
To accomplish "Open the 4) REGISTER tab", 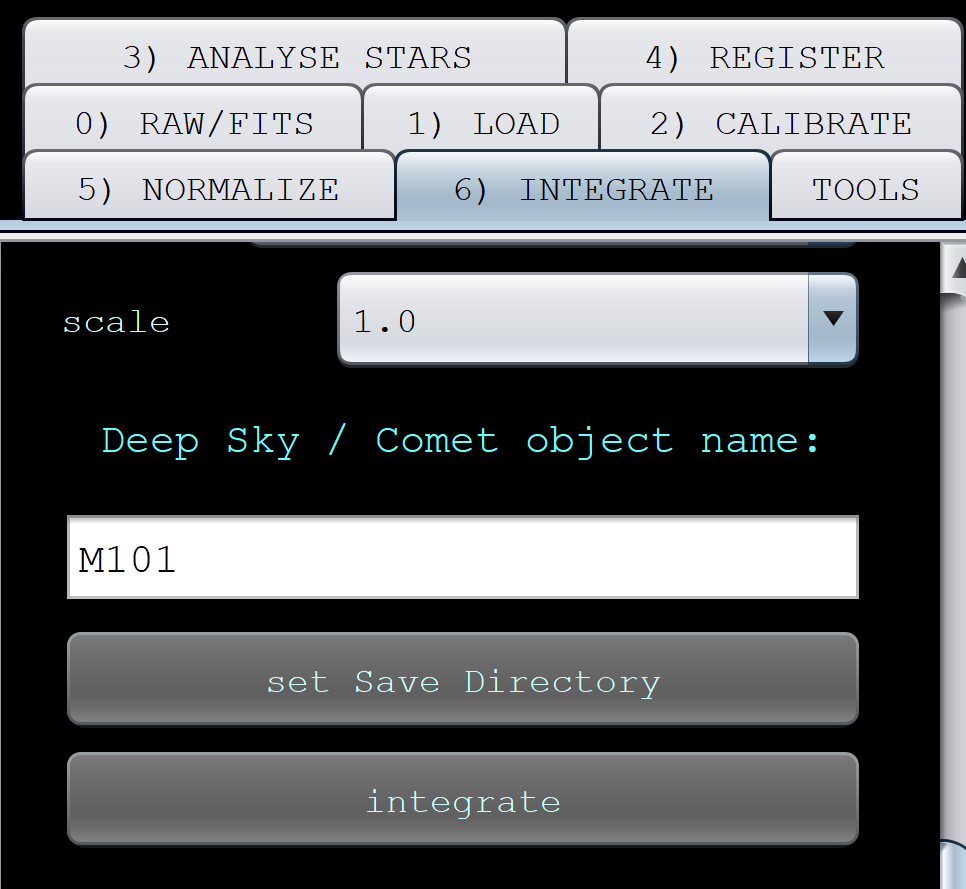I will point(764,57).
